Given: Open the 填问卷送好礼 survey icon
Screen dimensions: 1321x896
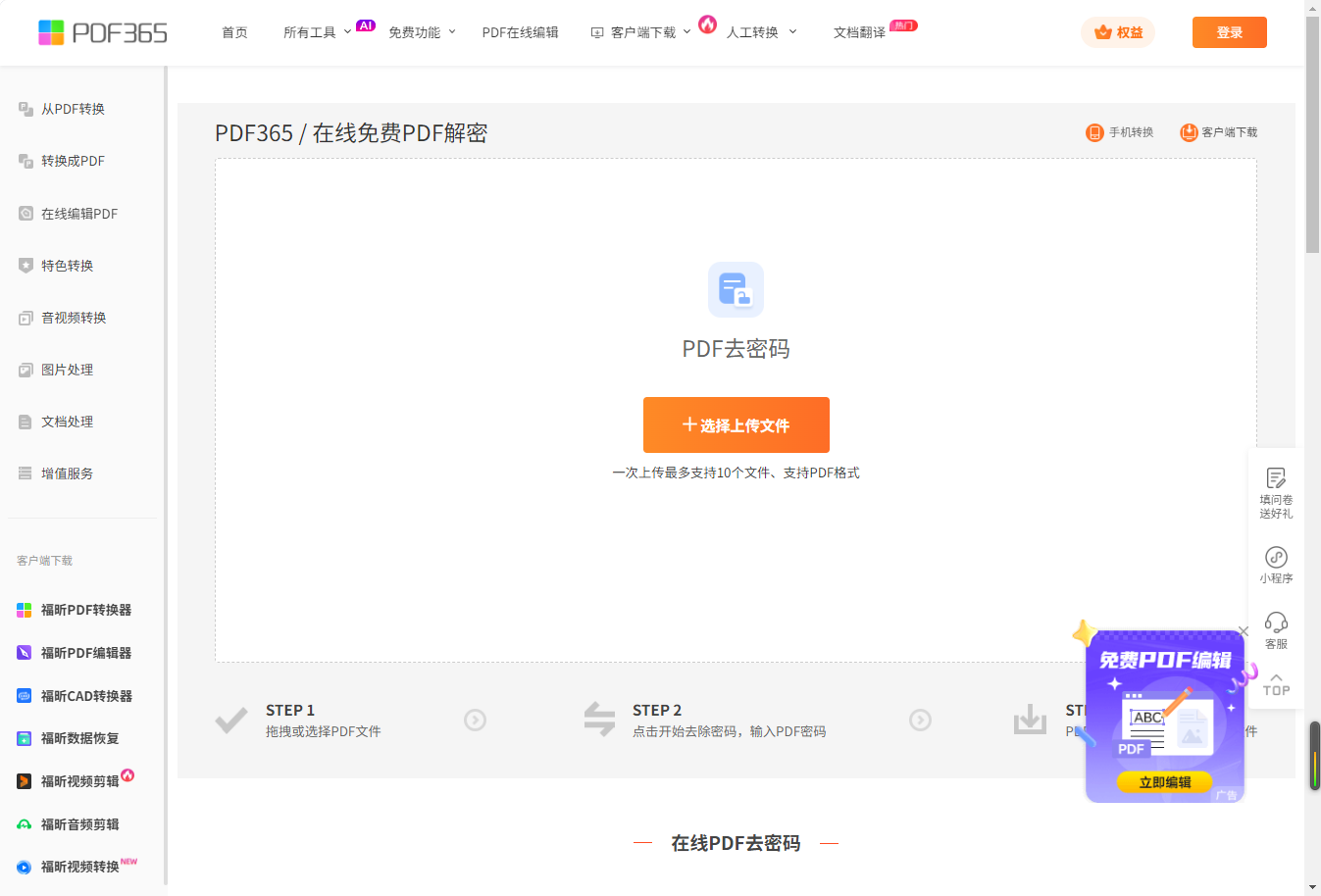Looking at the screenshot, I should (x=1276, y=478).
